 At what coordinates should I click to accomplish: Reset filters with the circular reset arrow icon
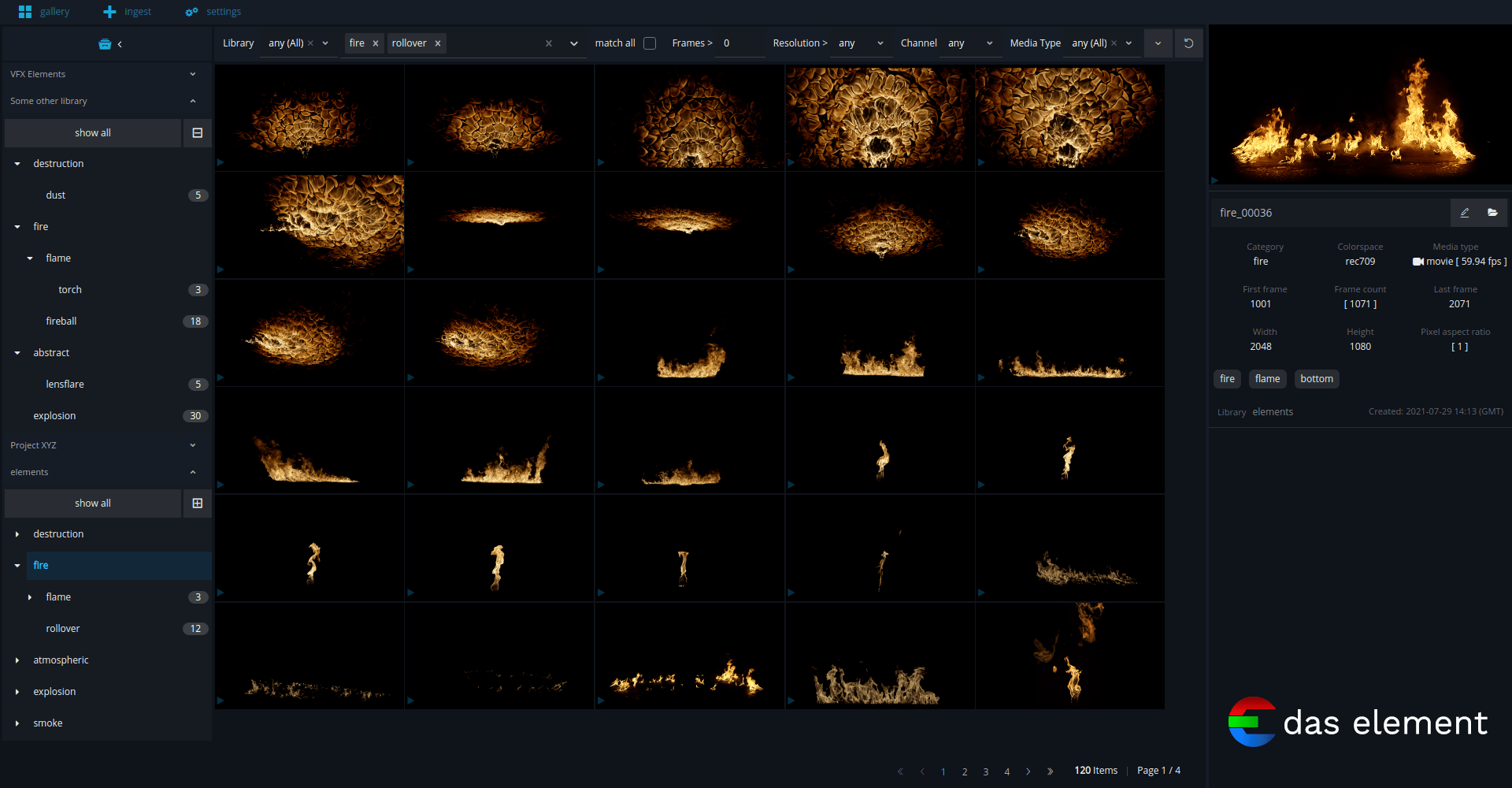[1188, 43]
